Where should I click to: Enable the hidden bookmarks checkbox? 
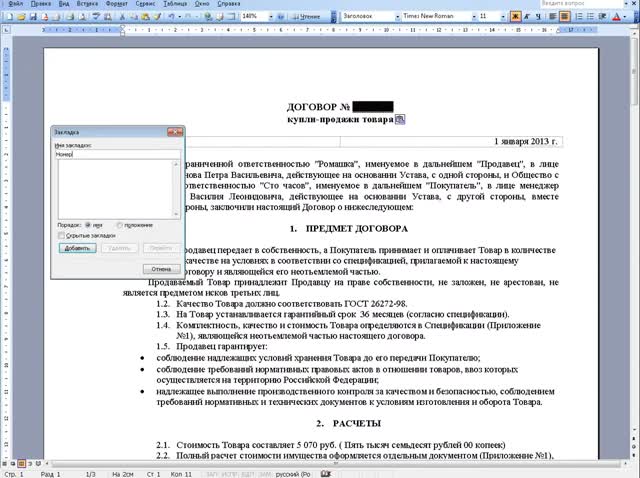[x=61, y=236]
